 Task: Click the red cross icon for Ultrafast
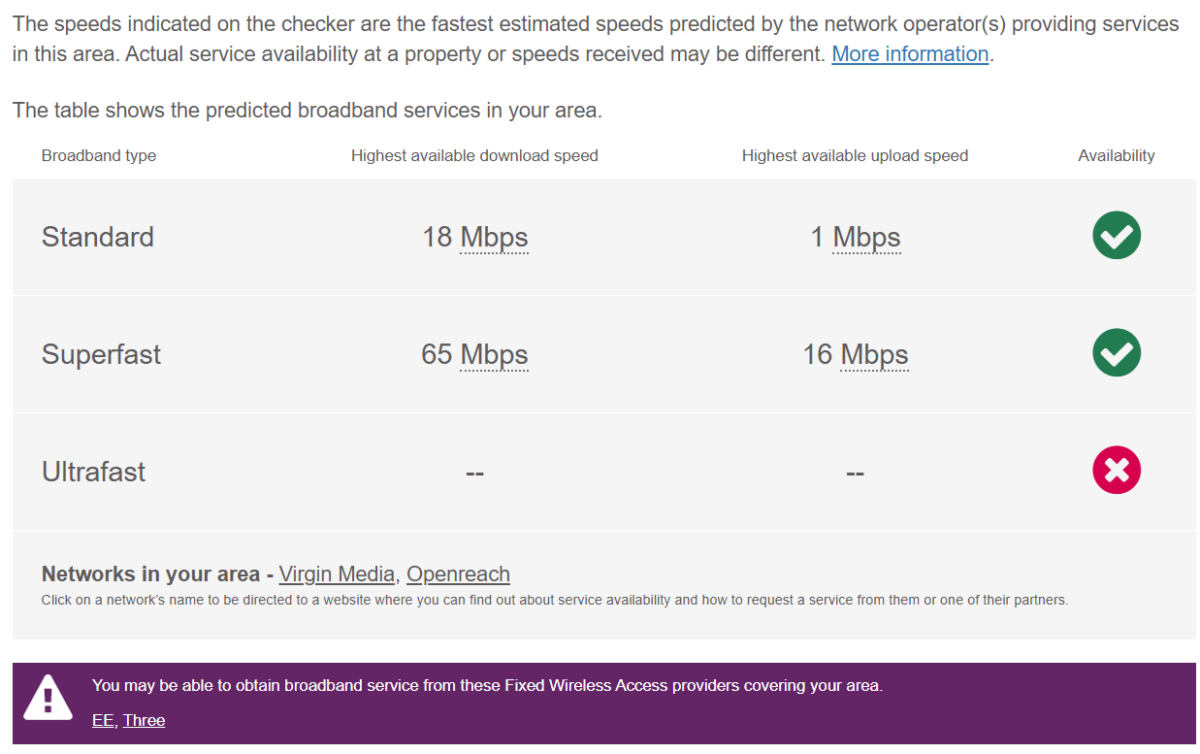(1116, 471)
